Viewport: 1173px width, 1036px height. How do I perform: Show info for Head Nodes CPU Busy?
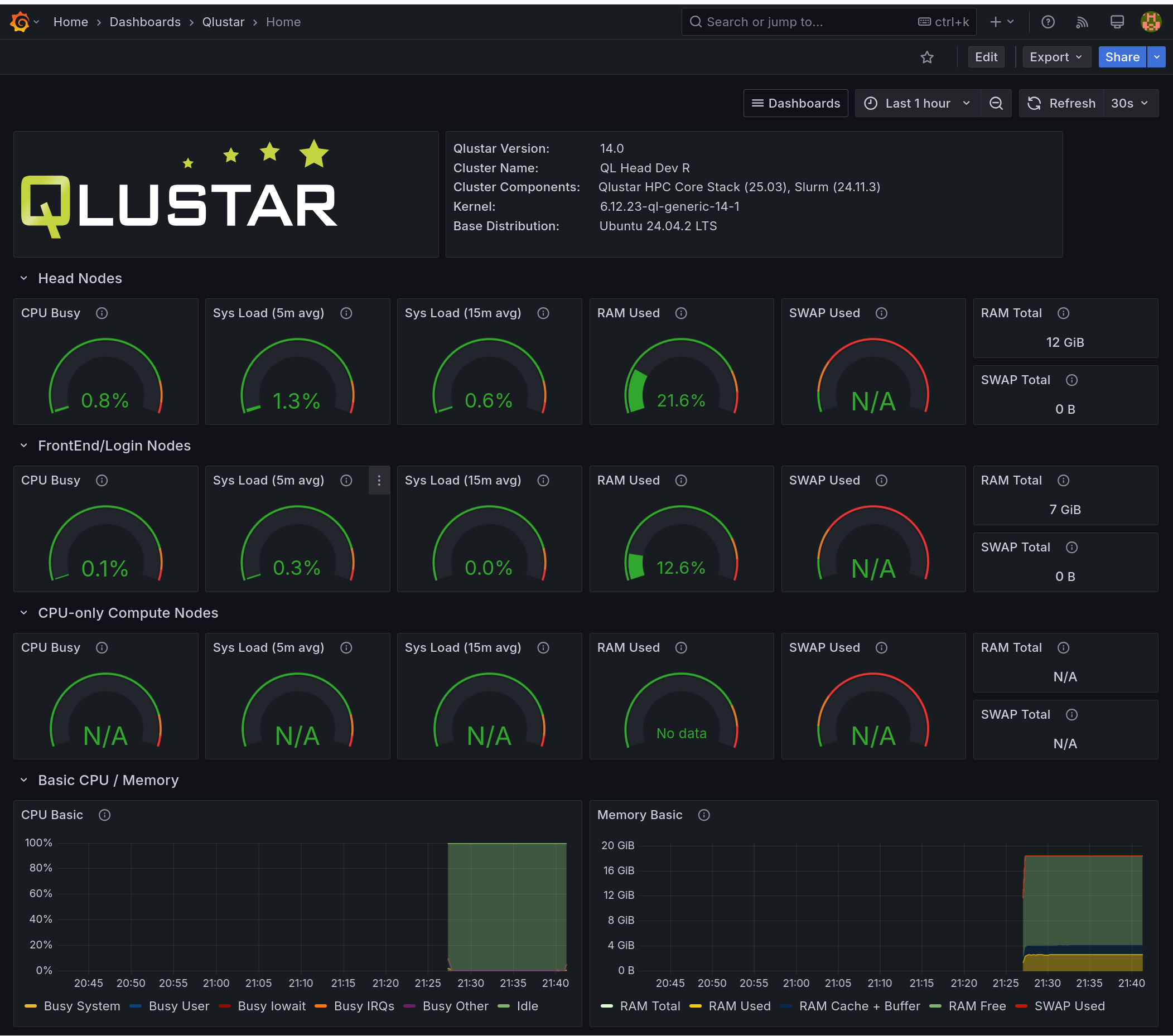point(102,313)
